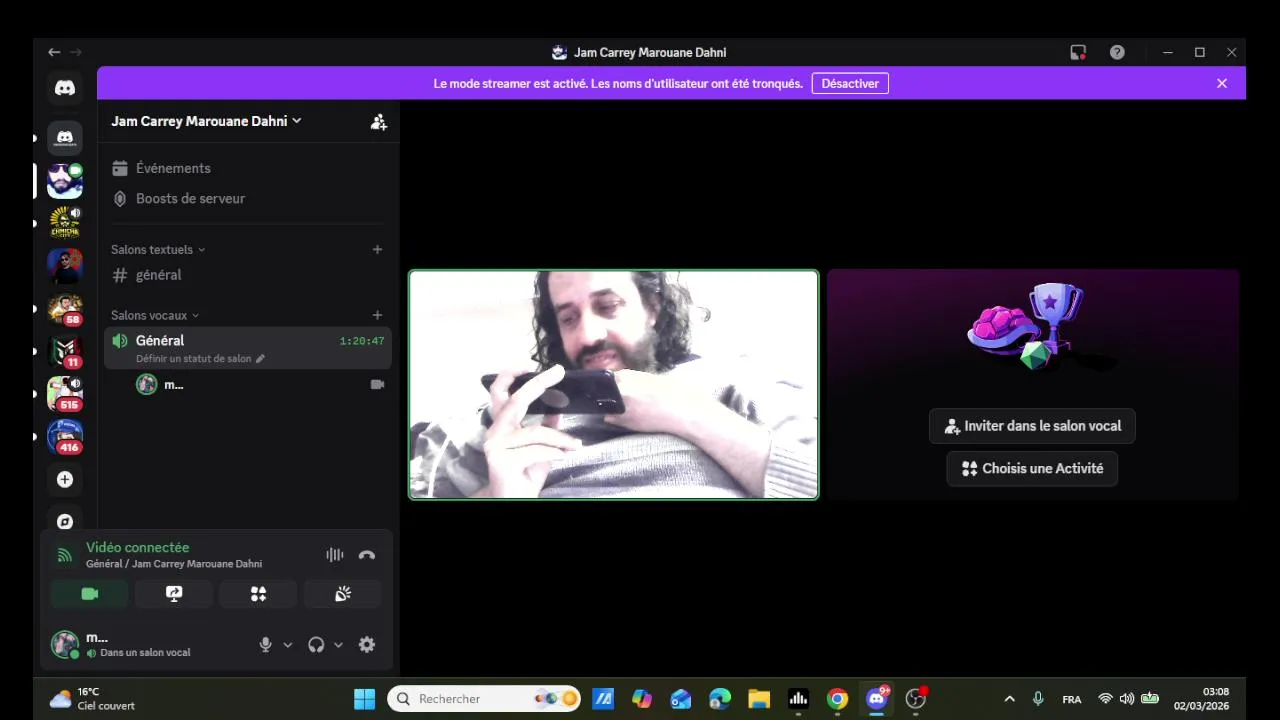Create channel in Salons vocaux with plus

tap(377, 315)
